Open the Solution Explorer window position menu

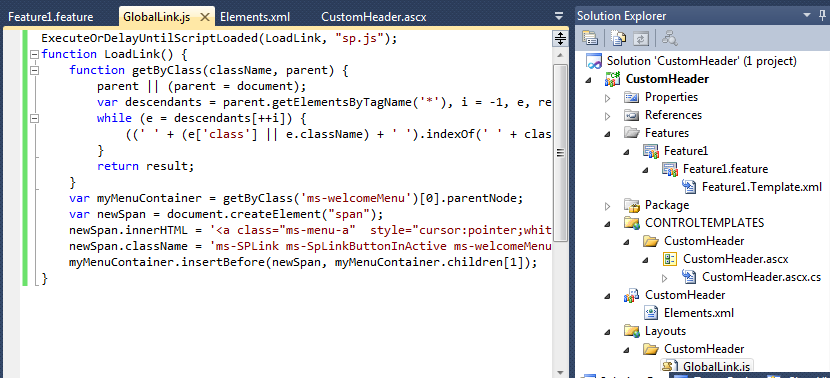click(807, 15)
